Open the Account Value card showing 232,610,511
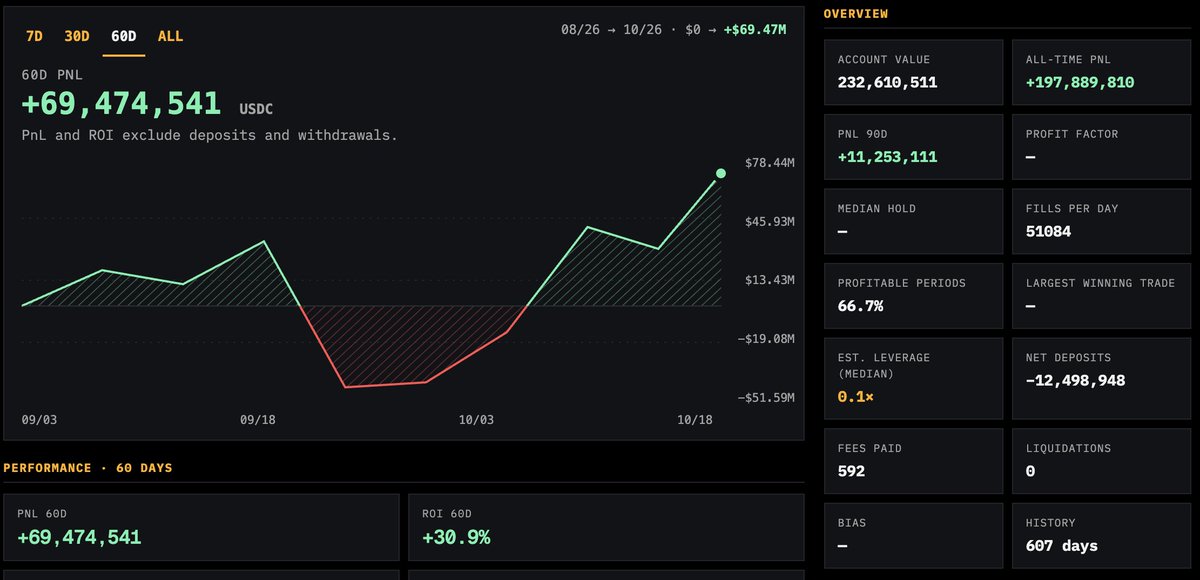 tap(913, 72)
